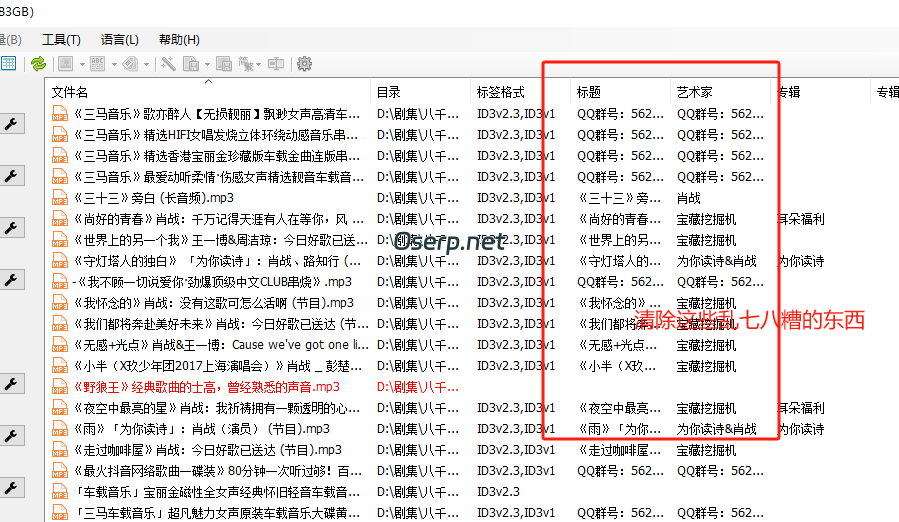Click the table grid view toolbar icon
The image size is (899, 522).
pos(9,64)
